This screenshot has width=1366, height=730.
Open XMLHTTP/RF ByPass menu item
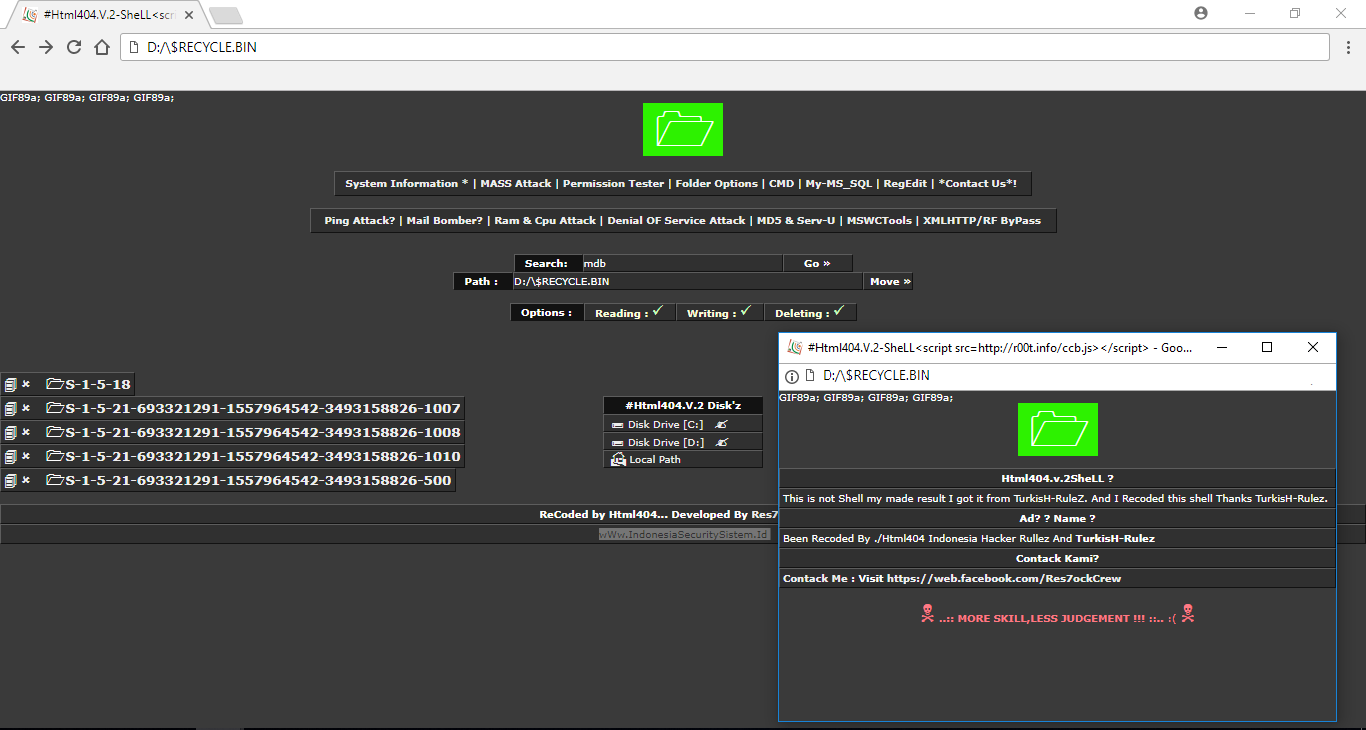982,221
